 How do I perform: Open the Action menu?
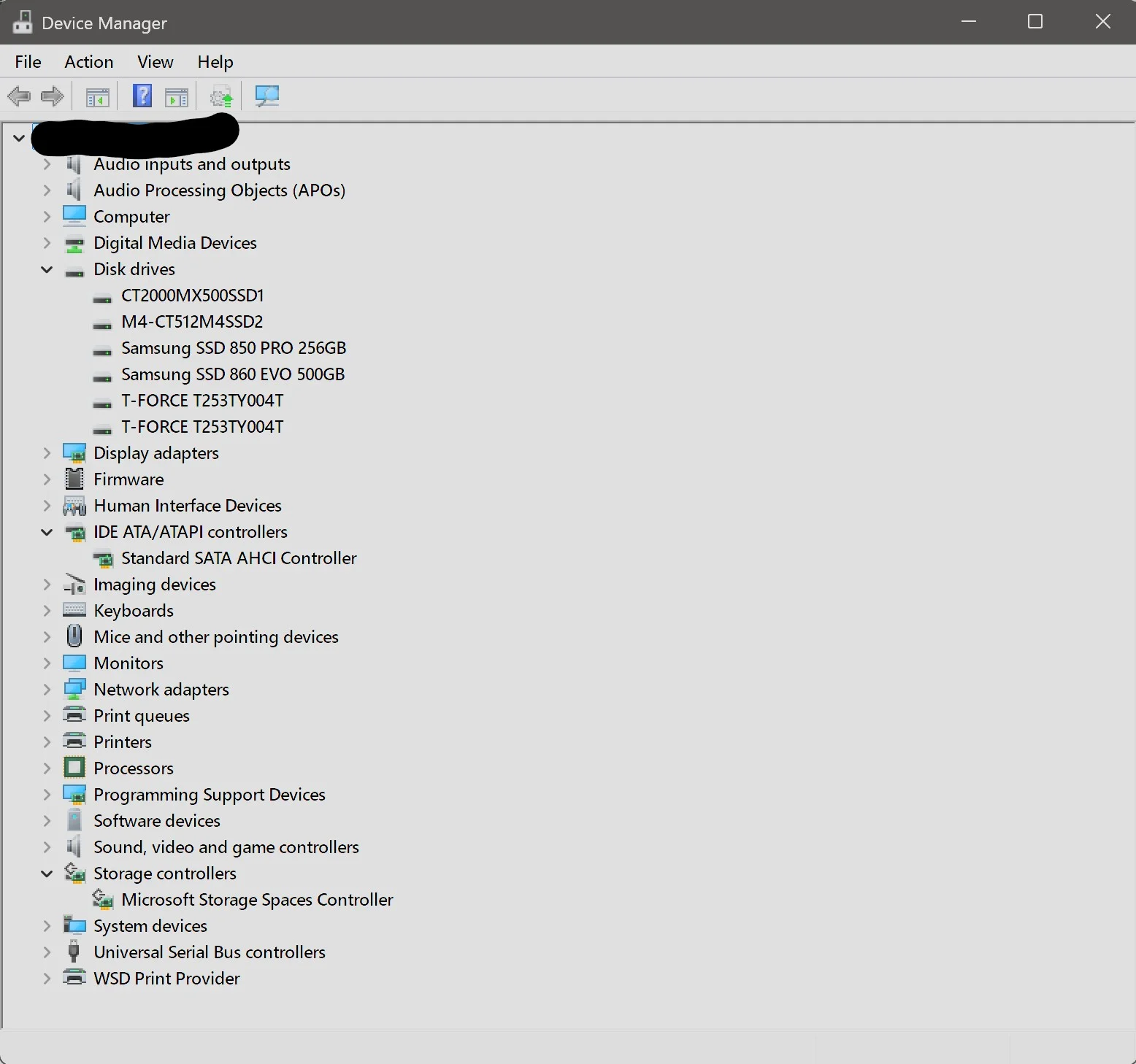point(89,62)
